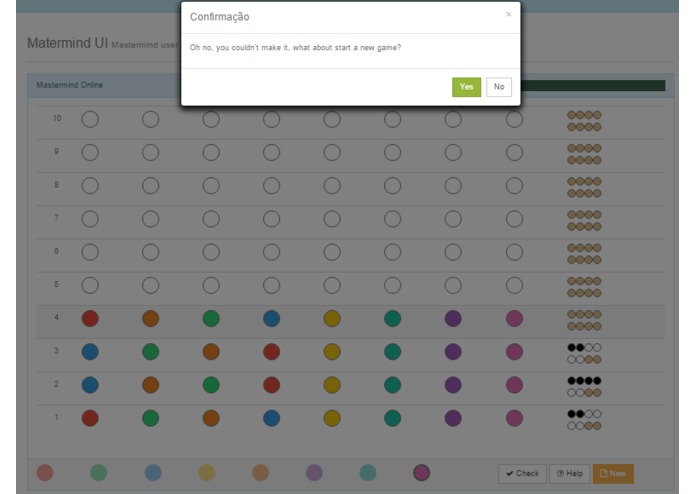Image resolution: width=695 pixels, height=494 pixels.
Task: Click row number 4
Action: [56, 317]
